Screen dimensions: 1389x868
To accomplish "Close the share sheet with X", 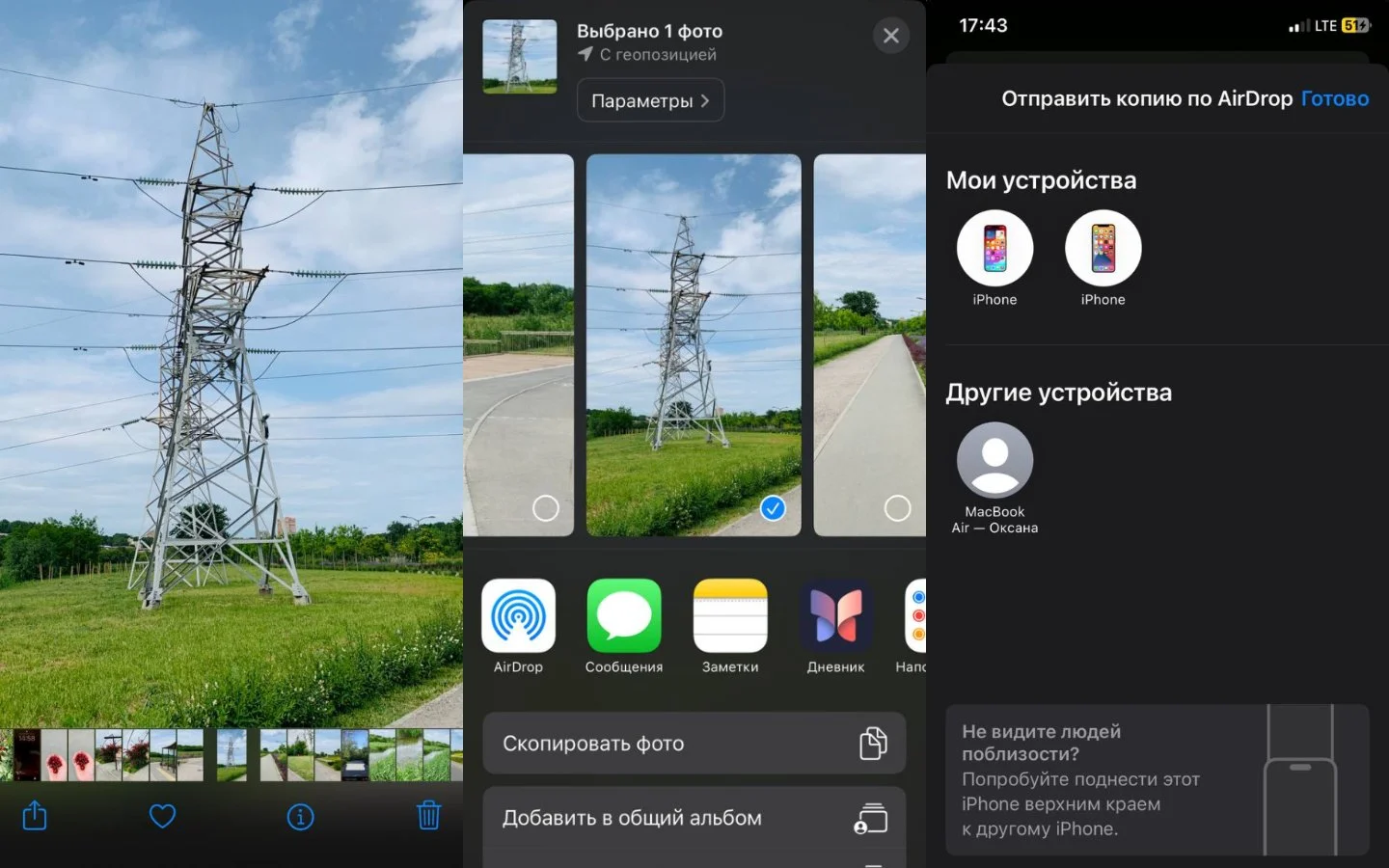I will [891, 36].
